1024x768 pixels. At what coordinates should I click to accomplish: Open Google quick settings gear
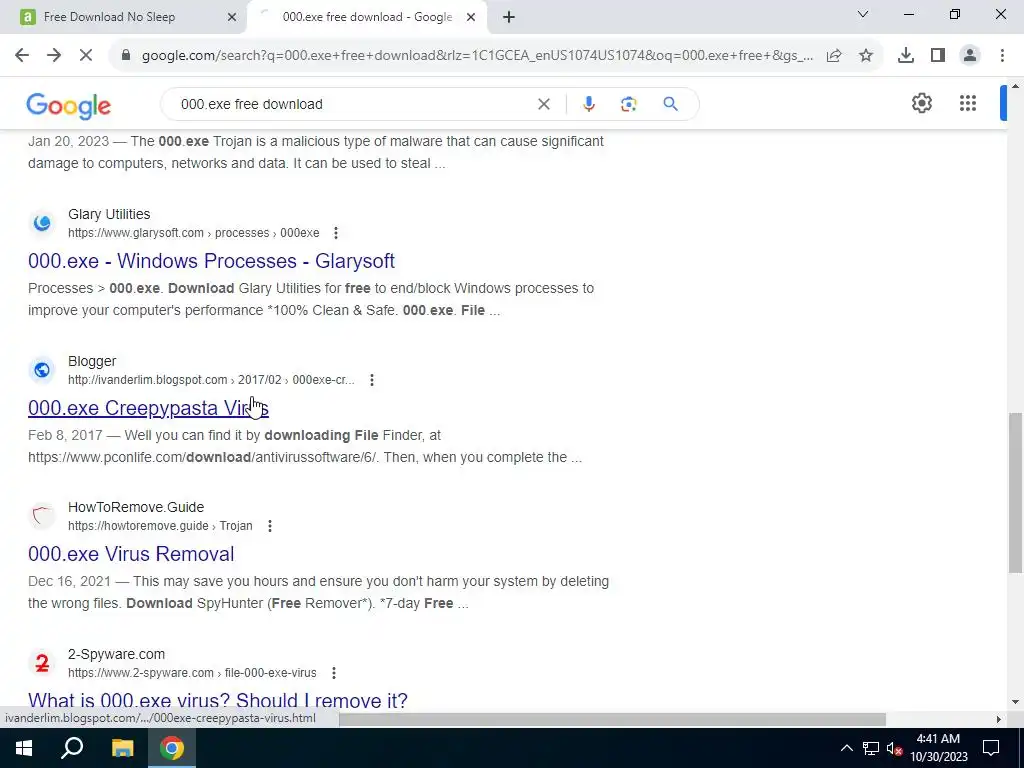pyautogui.click(x=921, y=103)
